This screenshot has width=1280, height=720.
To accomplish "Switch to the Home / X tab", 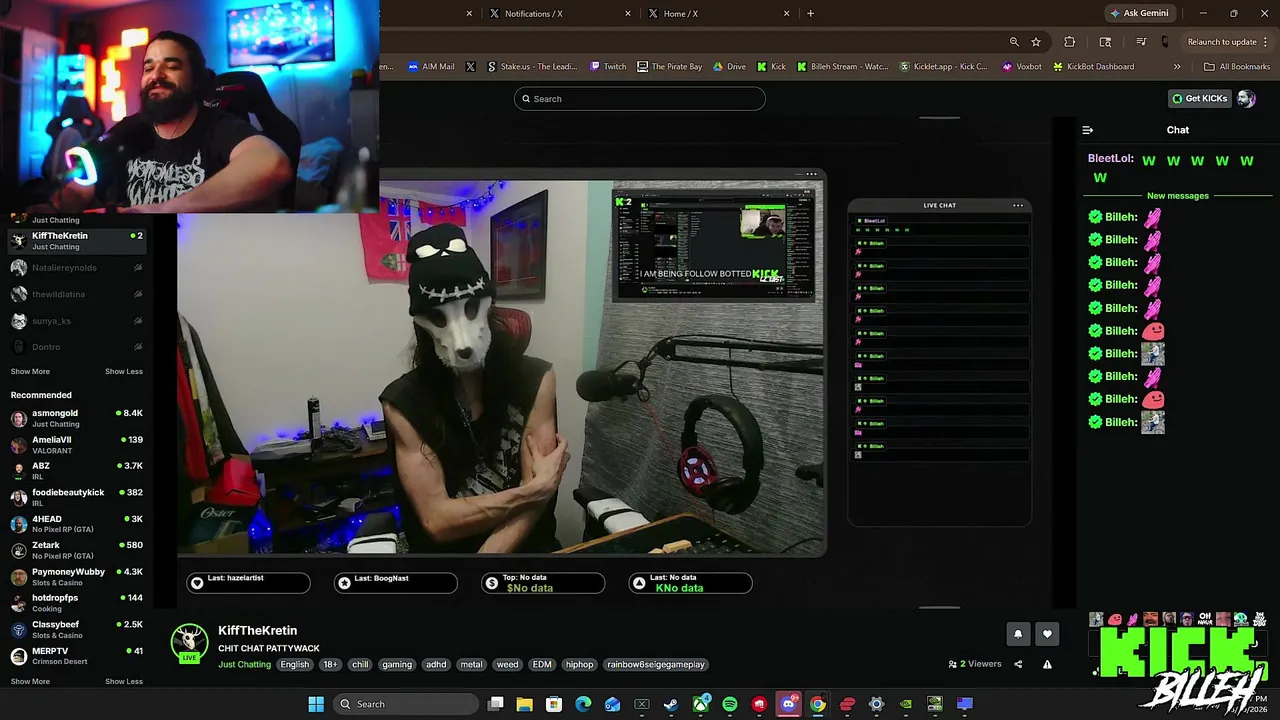I will [x=720, y=13].
